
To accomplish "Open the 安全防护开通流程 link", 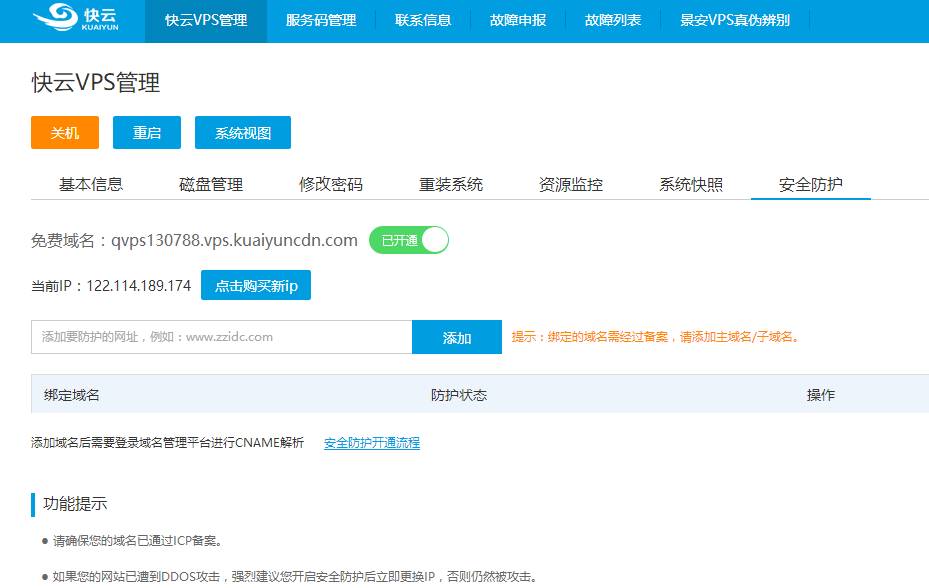I will coord(372,443).
